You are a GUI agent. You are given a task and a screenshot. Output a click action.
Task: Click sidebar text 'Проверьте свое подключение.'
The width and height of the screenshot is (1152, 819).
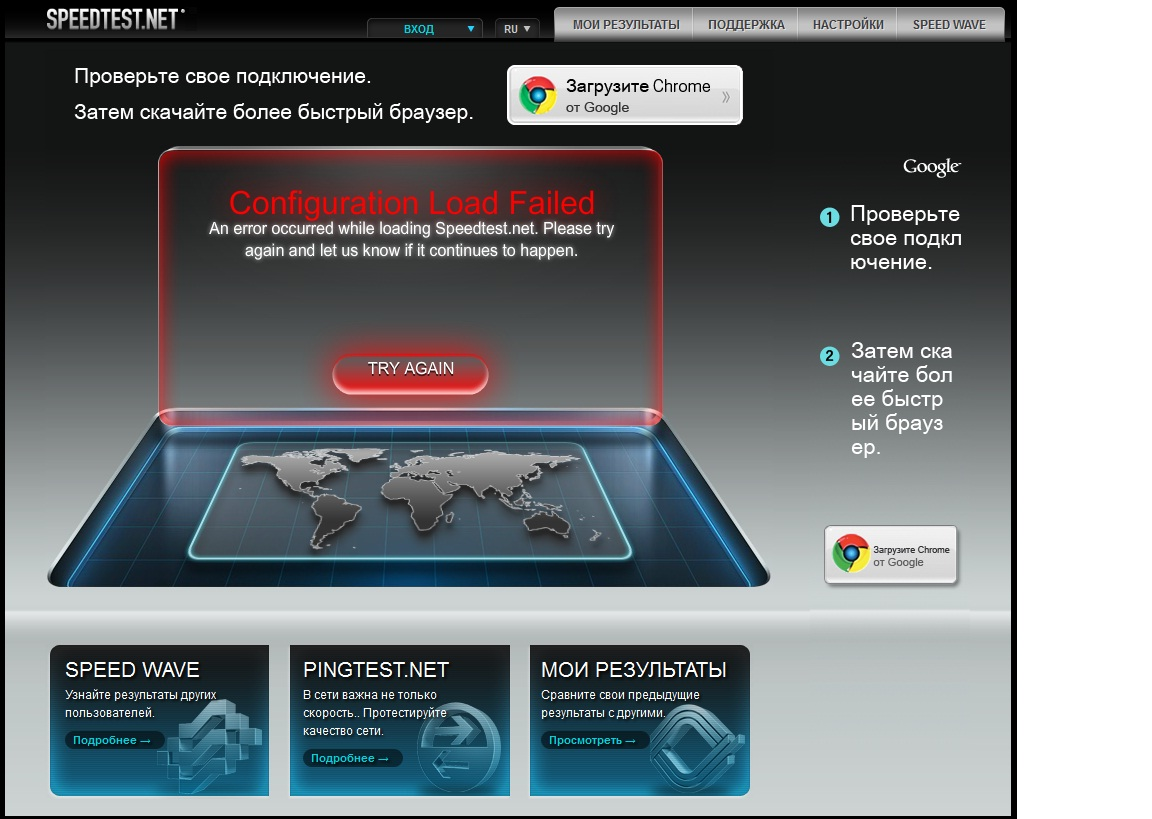(x=906, y=238)
